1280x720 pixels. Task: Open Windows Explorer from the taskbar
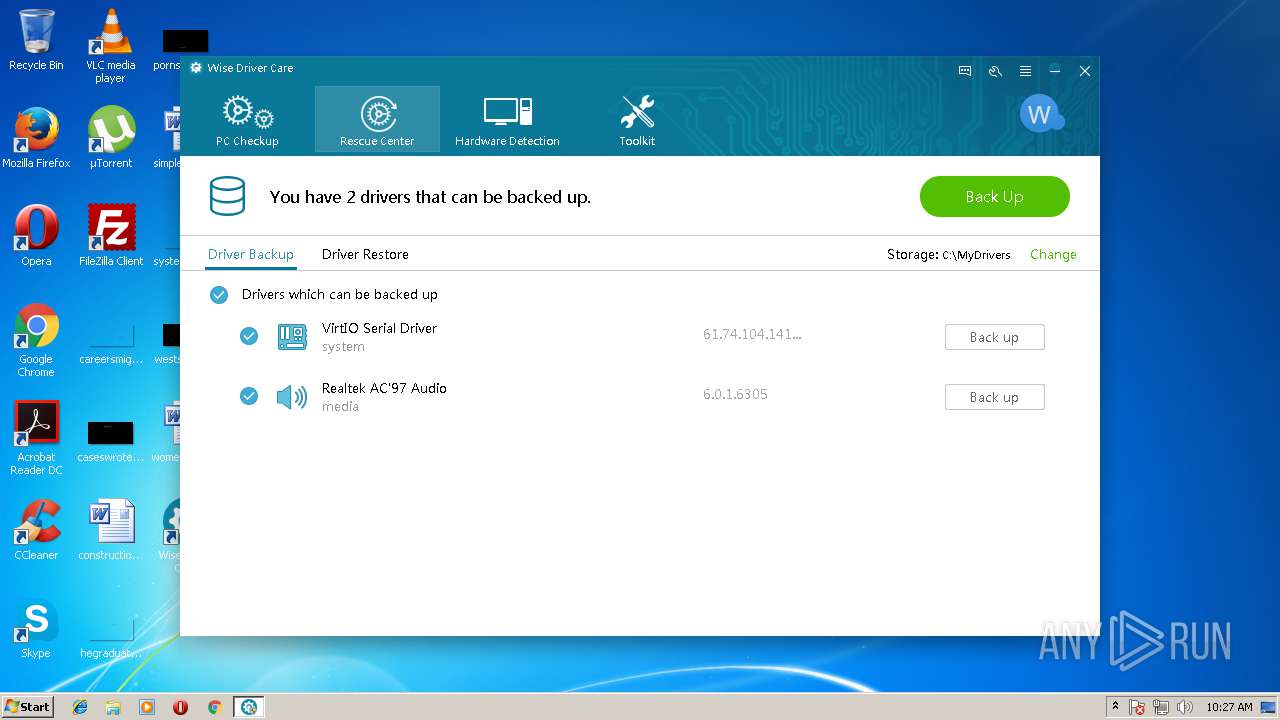coord(113,707)
